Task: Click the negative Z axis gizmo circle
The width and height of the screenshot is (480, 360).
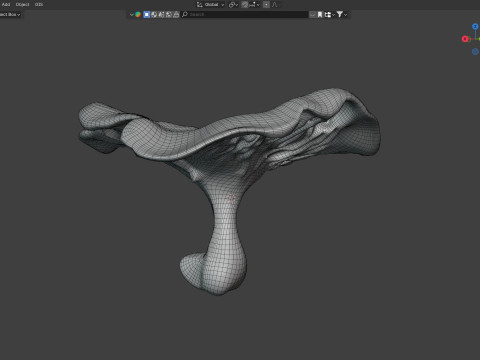Action: [475, 51]
